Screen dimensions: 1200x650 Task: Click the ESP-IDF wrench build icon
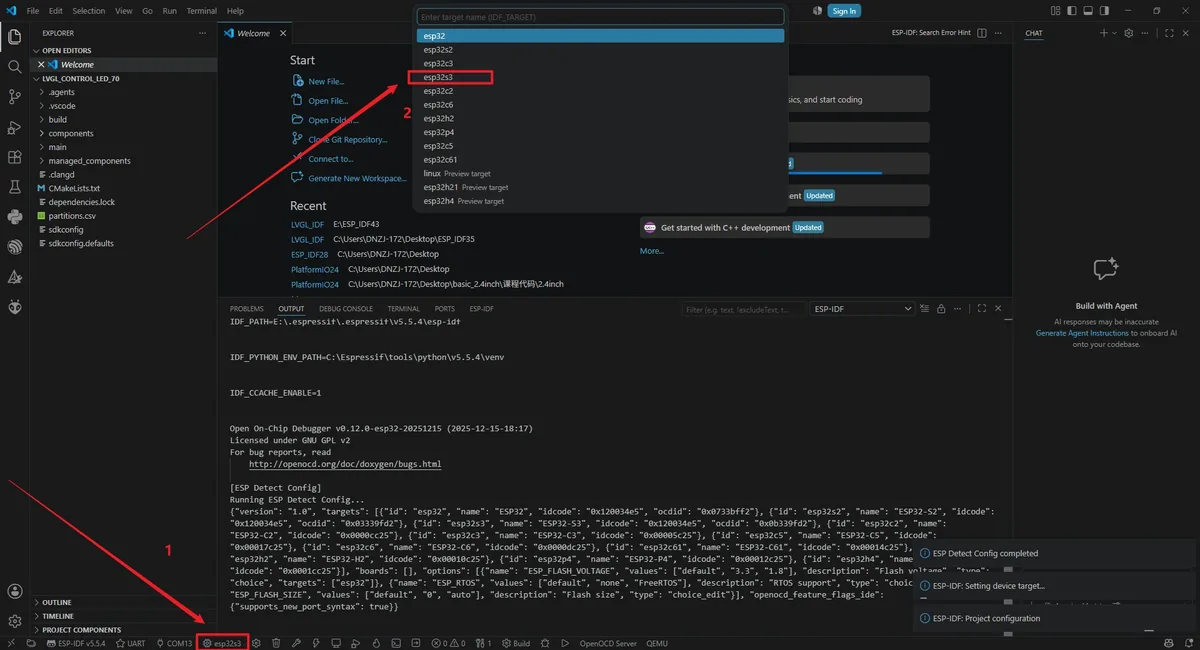point(296,643)
